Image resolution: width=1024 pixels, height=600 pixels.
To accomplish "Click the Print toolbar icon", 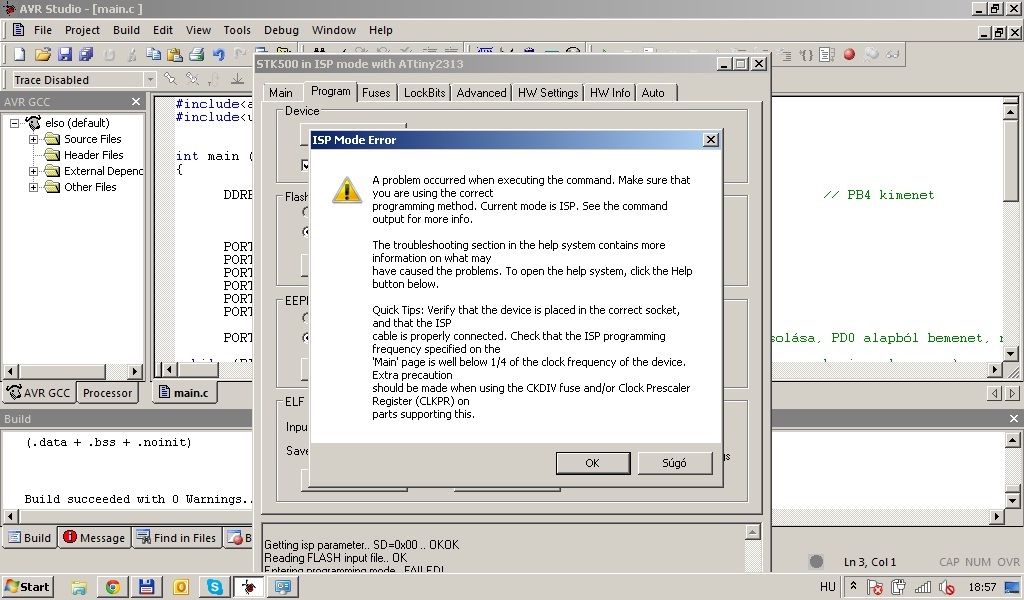I will 197,54.
